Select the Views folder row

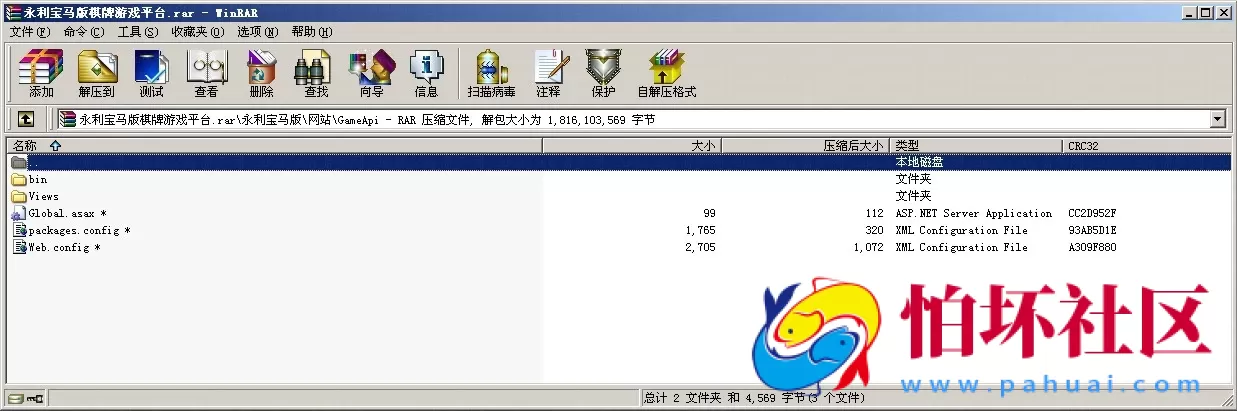(x=618, y=196)
